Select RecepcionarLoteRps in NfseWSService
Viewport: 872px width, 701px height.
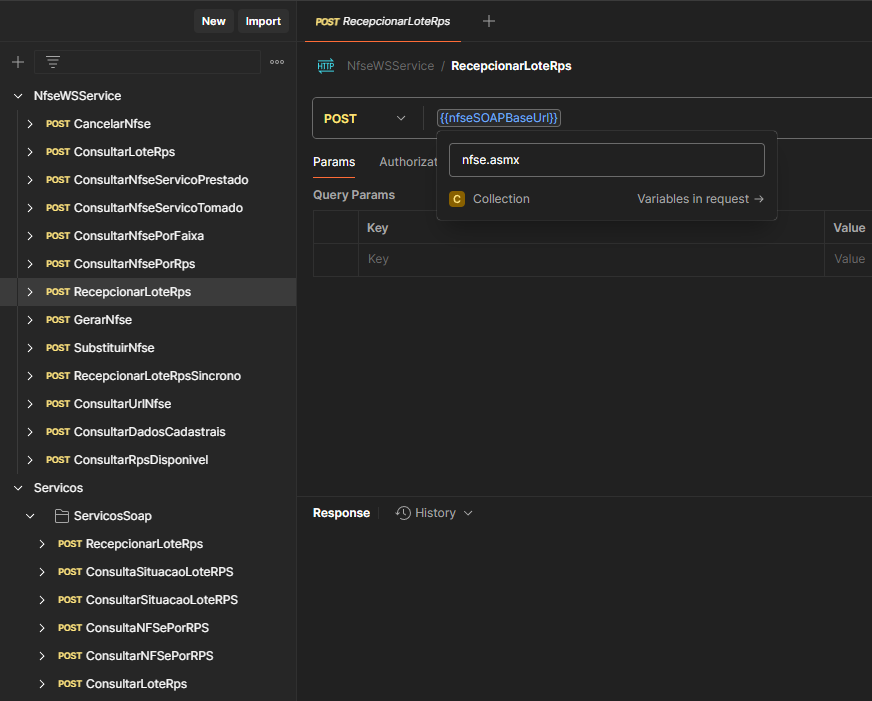pyautogui.click(x=148, y=292)
